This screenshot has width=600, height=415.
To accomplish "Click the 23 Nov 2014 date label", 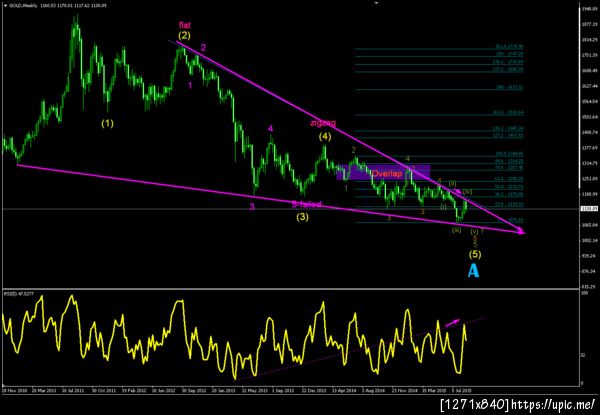I will (404, 391).
